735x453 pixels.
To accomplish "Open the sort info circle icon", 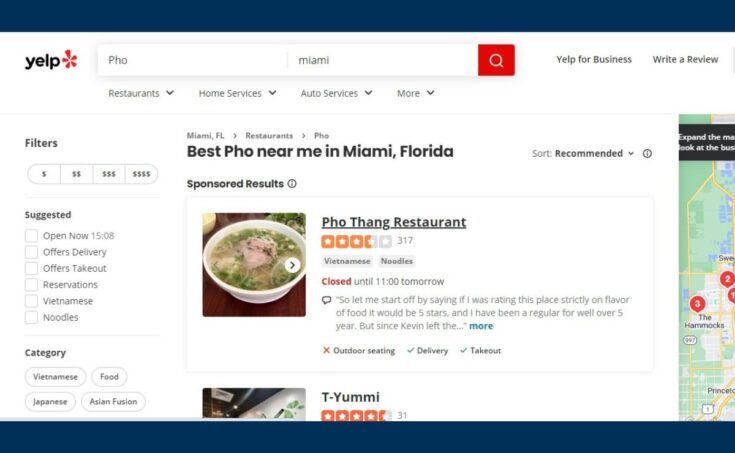I will coord(647,153).
